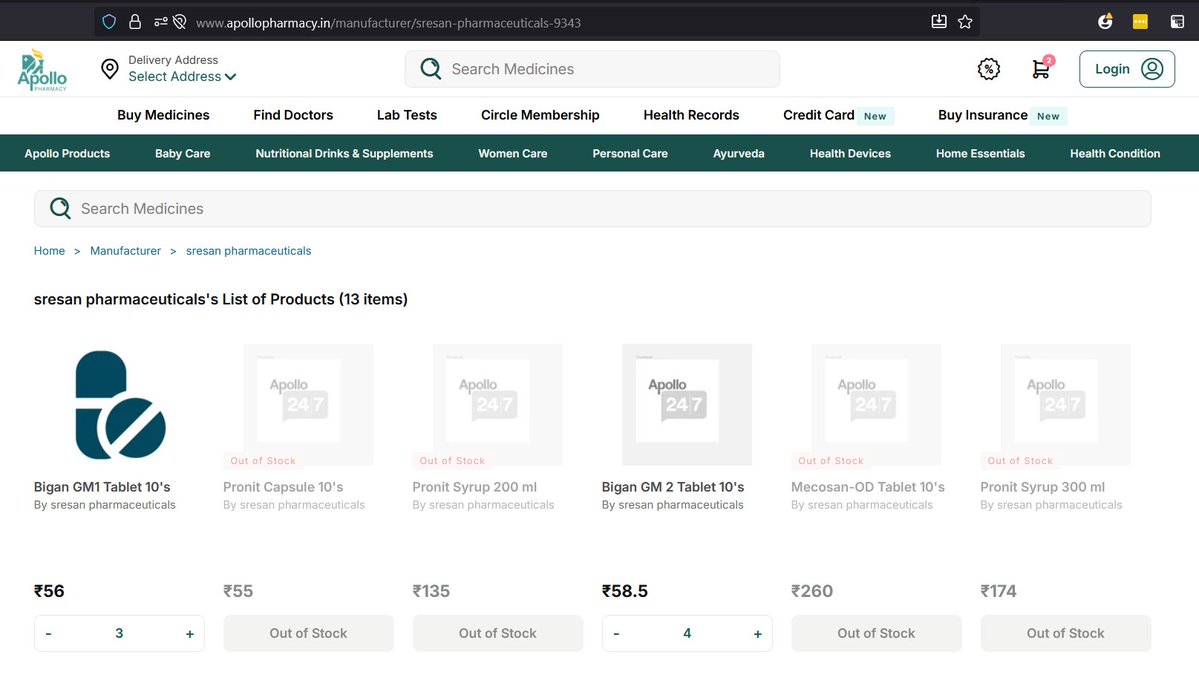The height and width of the screenshot is (695, 1199).
Task: Select Nutritional Drinks & Supplements category
Action: [344, 153]
